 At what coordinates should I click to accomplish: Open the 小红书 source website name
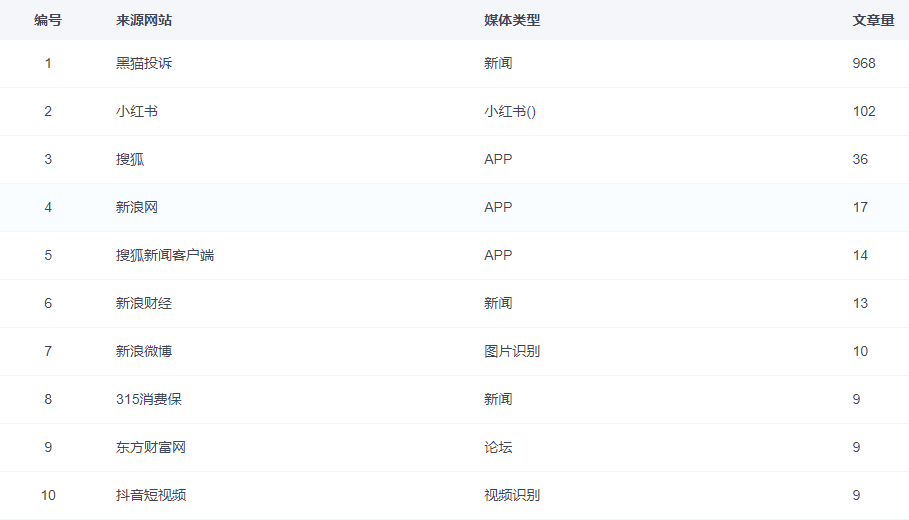136,111
